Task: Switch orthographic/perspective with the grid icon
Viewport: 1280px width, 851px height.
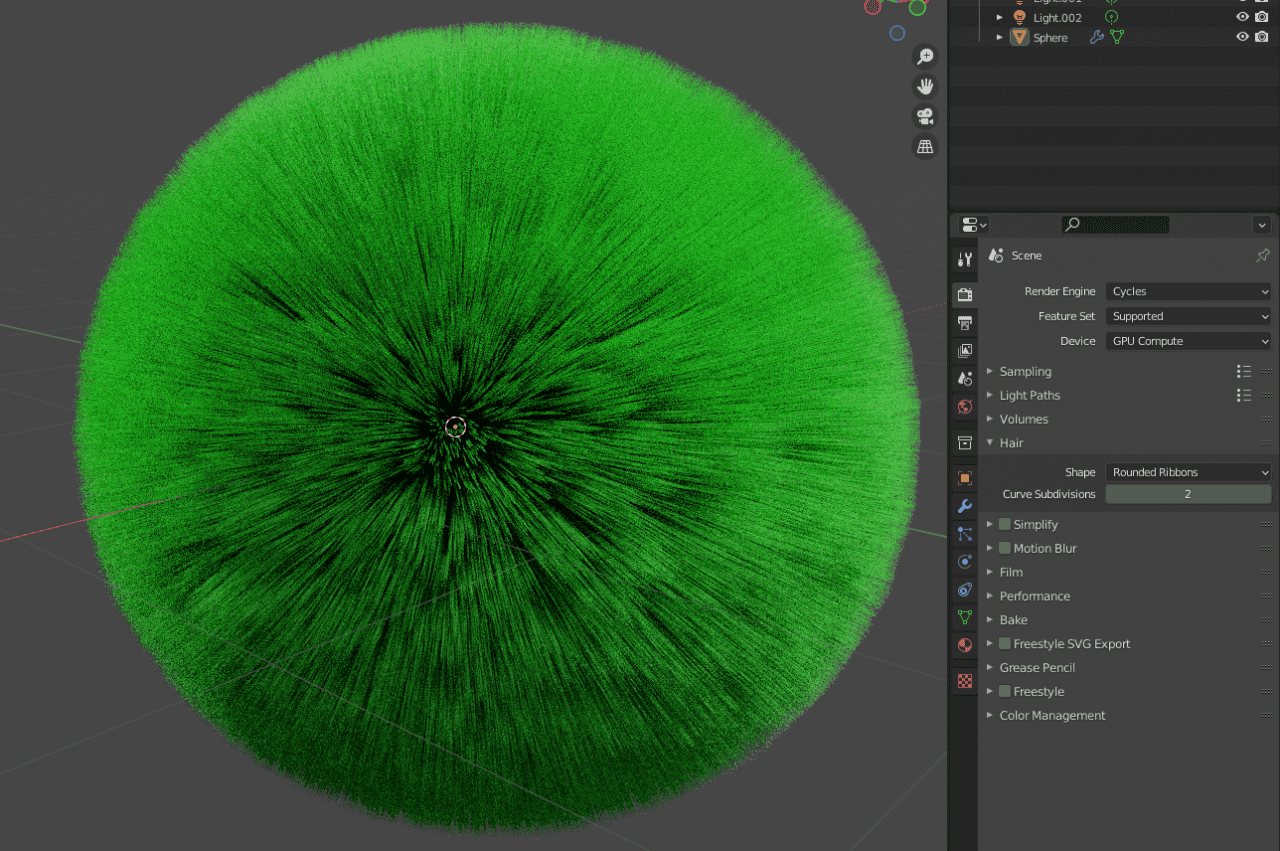Action: 925,147
